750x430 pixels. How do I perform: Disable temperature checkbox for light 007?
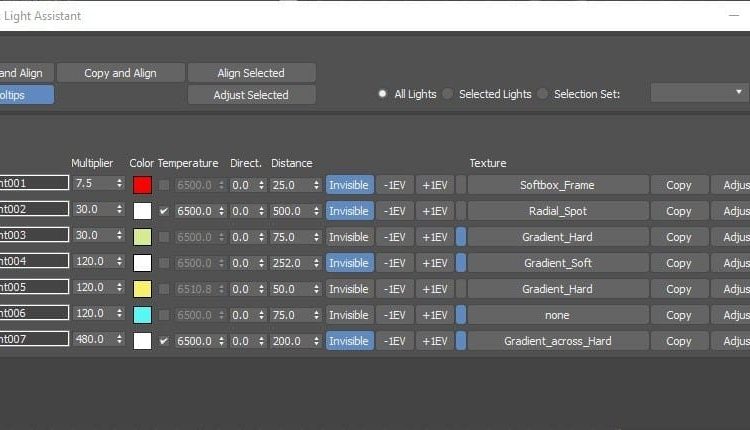pyautogui.click(x=164, y=341)
